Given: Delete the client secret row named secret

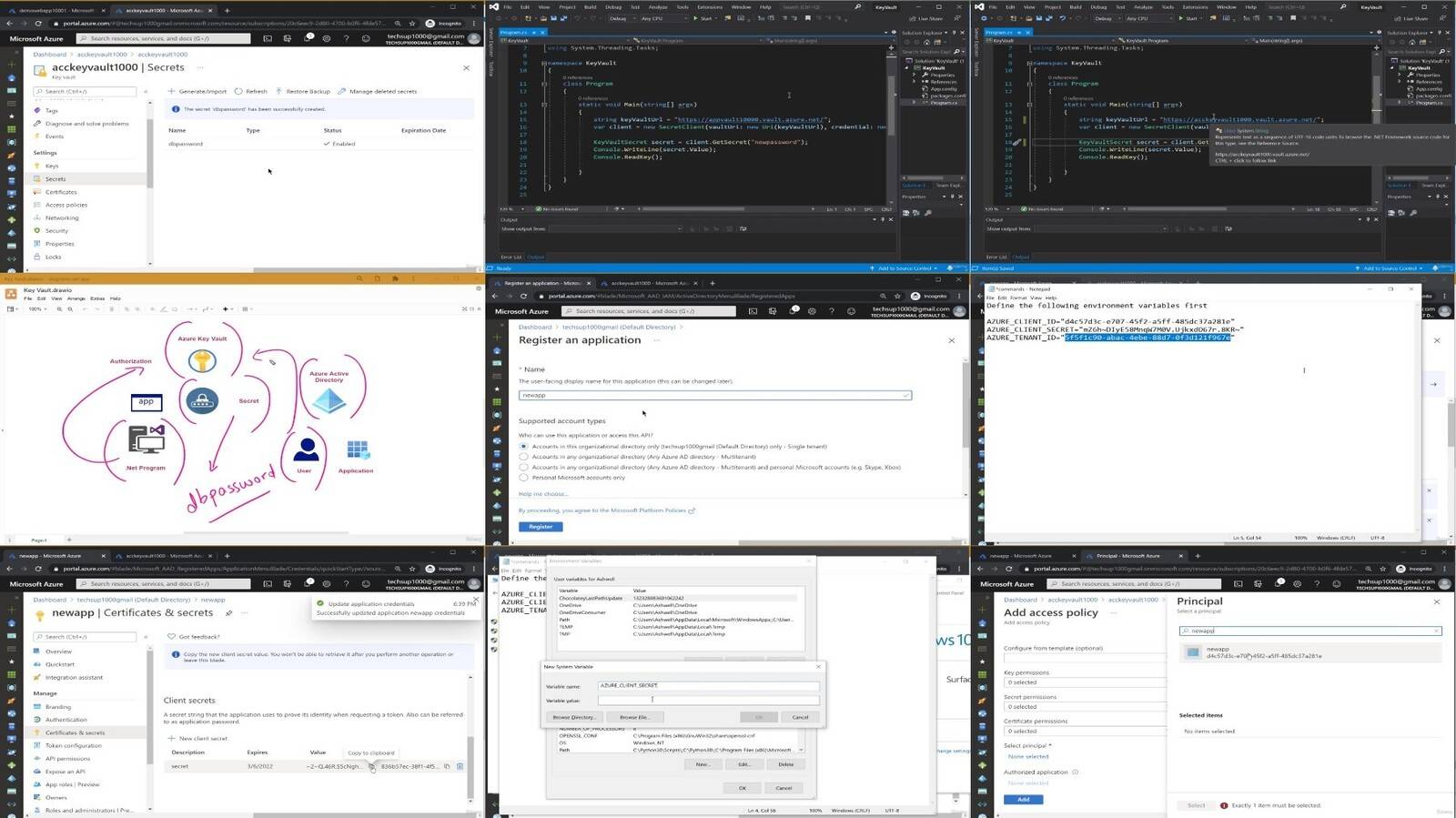Looking at the screenshot, I should 460,766.
